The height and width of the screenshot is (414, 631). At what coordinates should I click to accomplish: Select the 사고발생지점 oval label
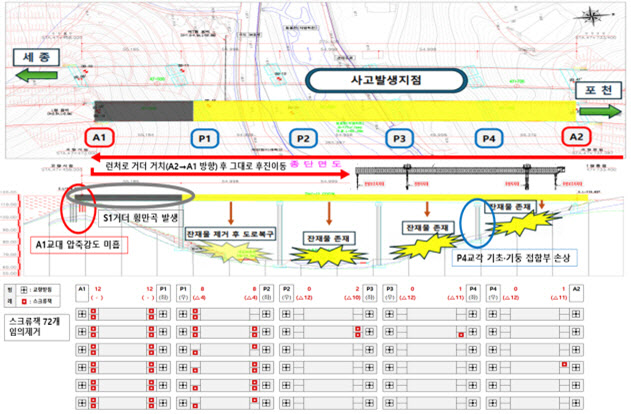point(384,81)
